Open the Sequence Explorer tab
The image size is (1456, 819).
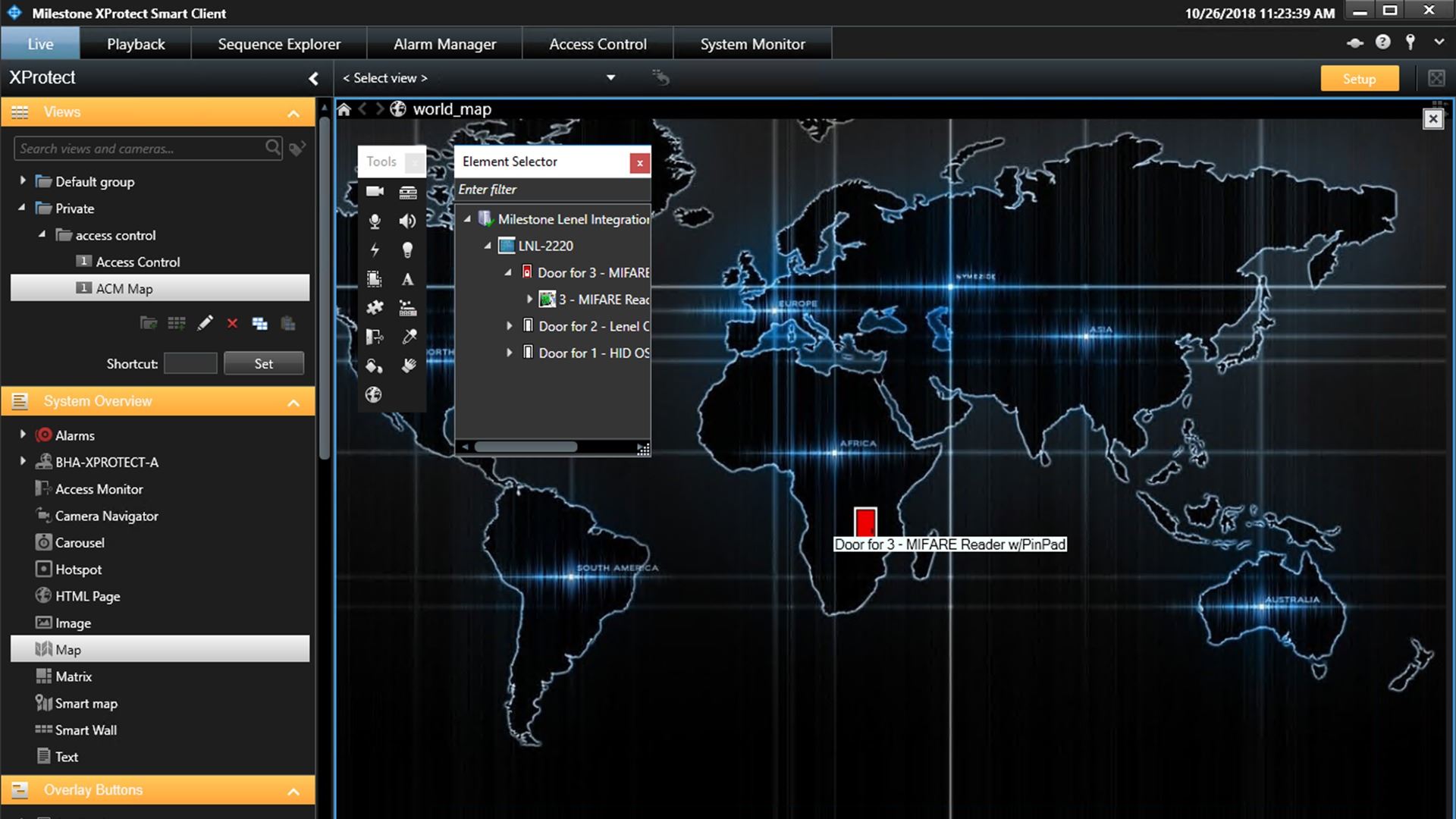pos(279,44)
